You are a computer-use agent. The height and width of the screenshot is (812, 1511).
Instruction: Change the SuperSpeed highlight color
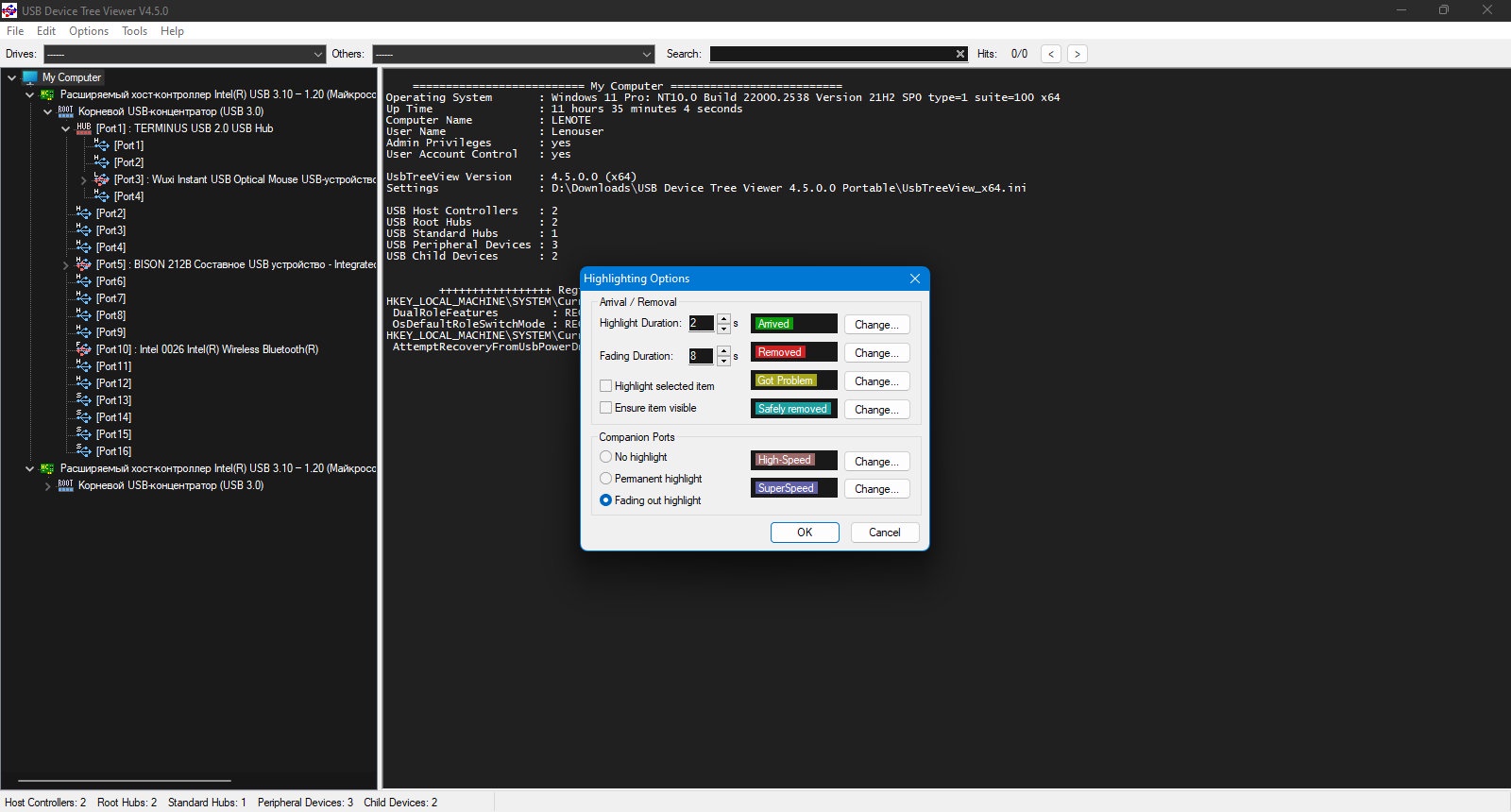tap(876, 489)
